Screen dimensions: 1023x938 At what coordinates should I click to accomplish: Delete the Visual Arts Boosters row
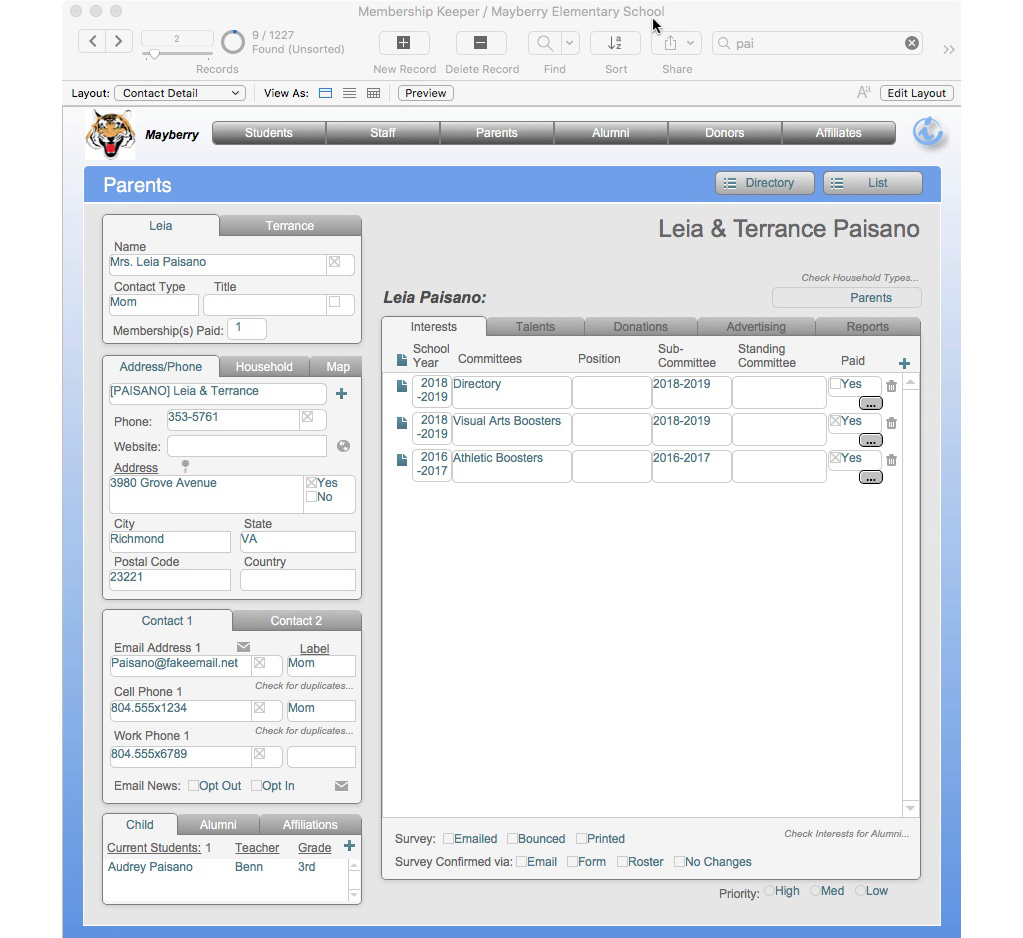(x=891, y=423)
